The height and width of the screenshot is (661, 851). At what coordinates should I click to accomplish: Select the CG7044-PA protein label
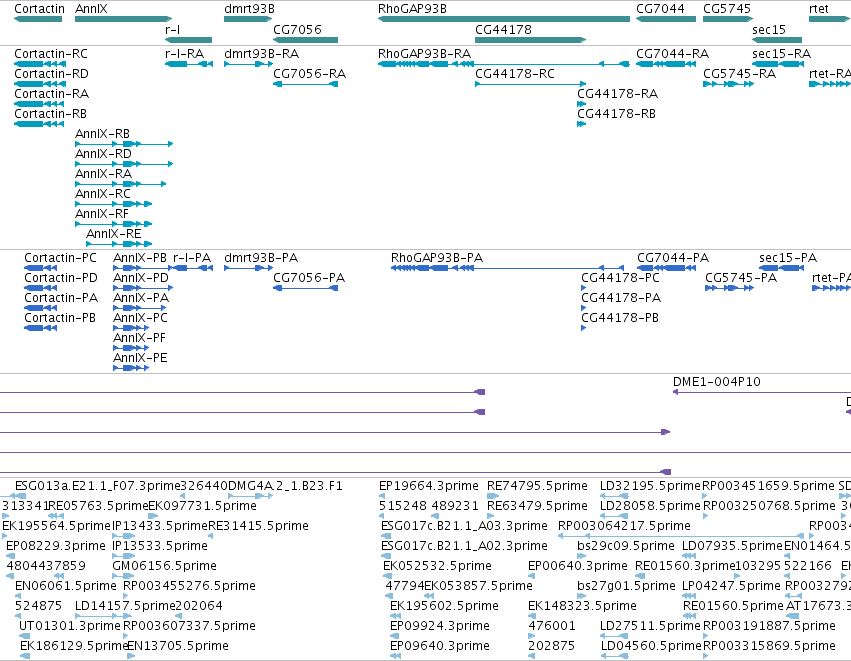672,258
